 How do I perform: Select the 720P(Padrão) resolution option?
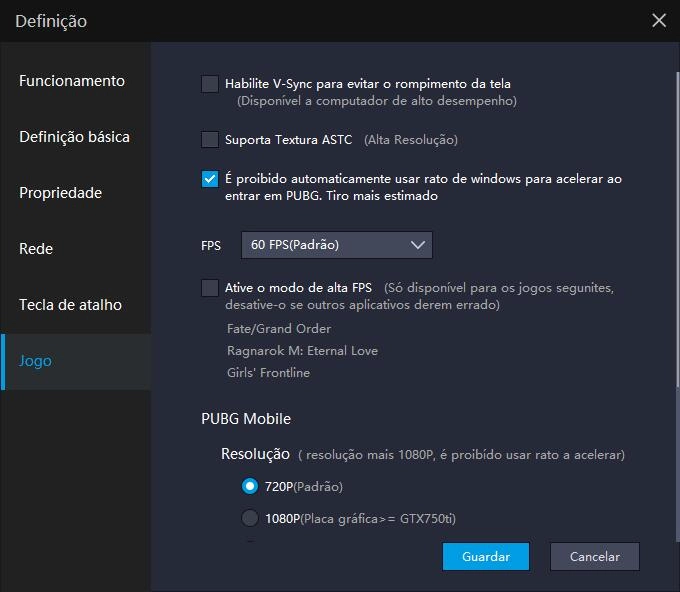point(250,487)
